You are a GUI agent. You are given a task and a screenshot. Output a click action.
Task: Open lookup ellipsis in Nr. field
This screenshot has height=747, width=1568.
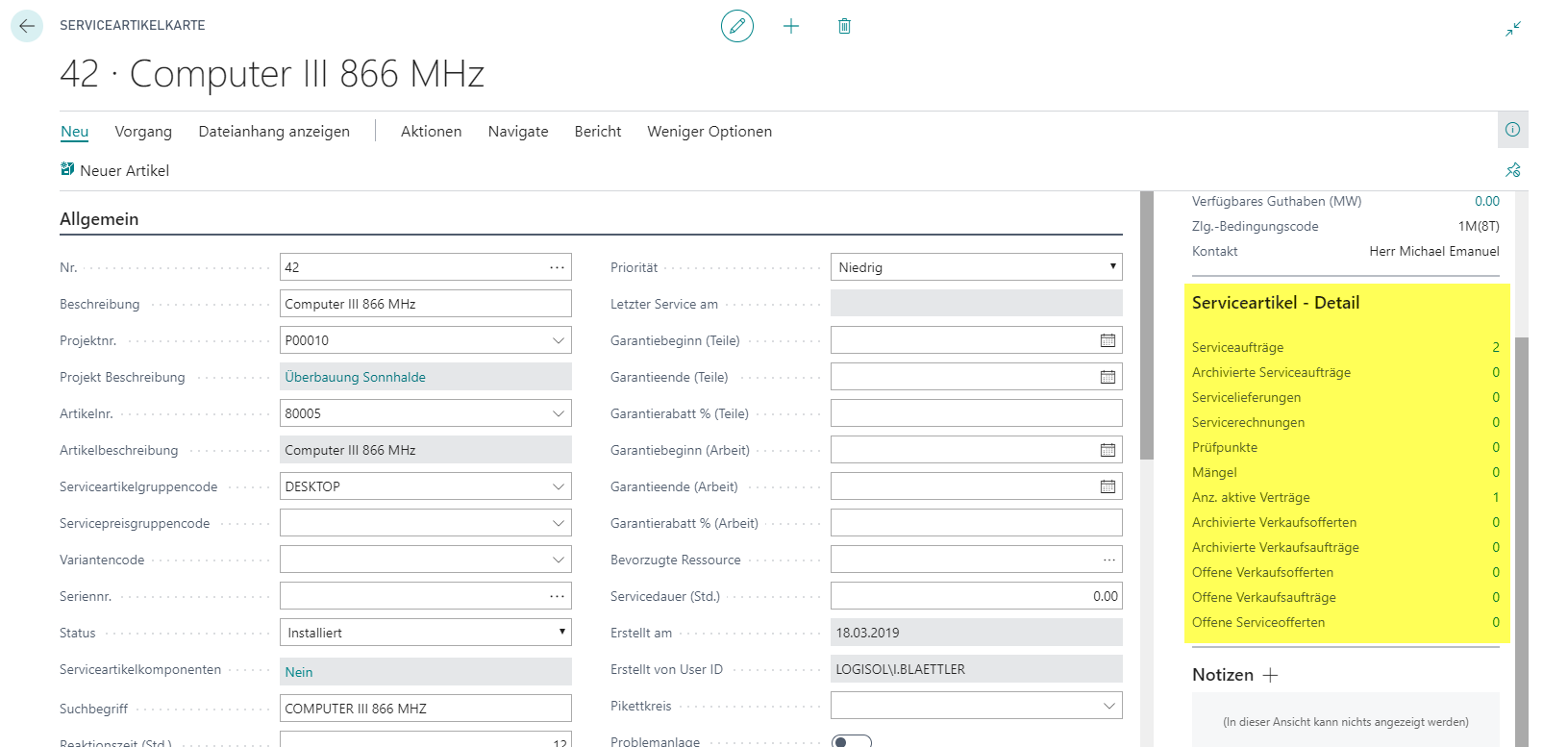[557, 267]
